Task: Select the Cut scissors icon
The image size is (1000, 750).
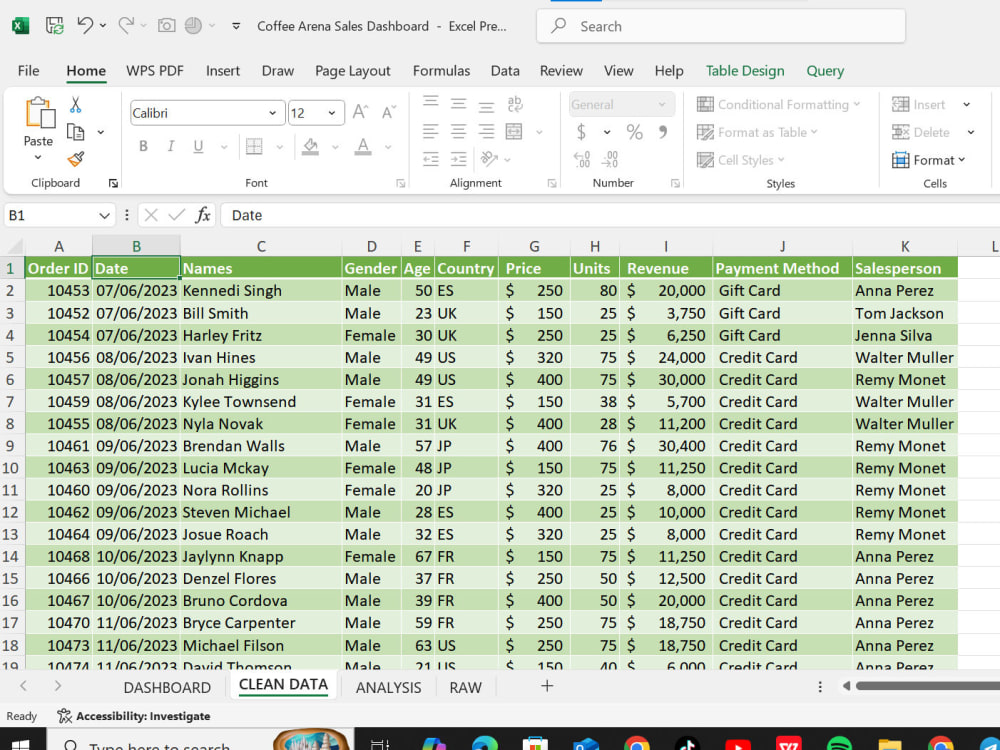Action: (75, 105)
